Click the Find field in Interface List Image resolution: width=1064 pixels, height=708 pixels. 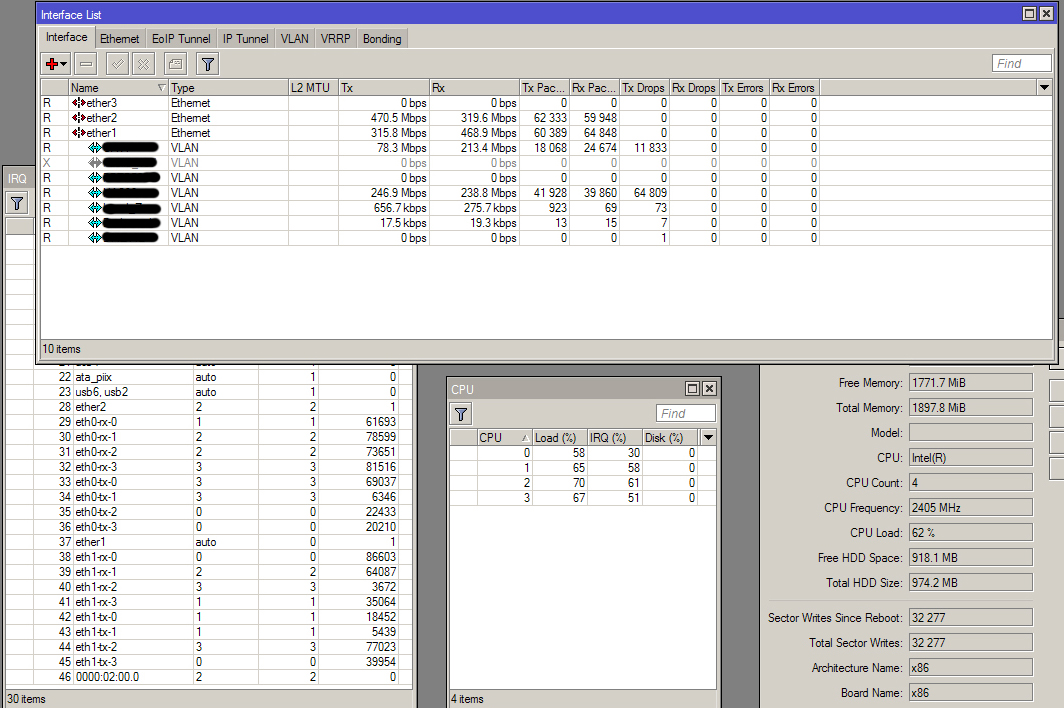pyautogui.click(x=1021, y=64)
